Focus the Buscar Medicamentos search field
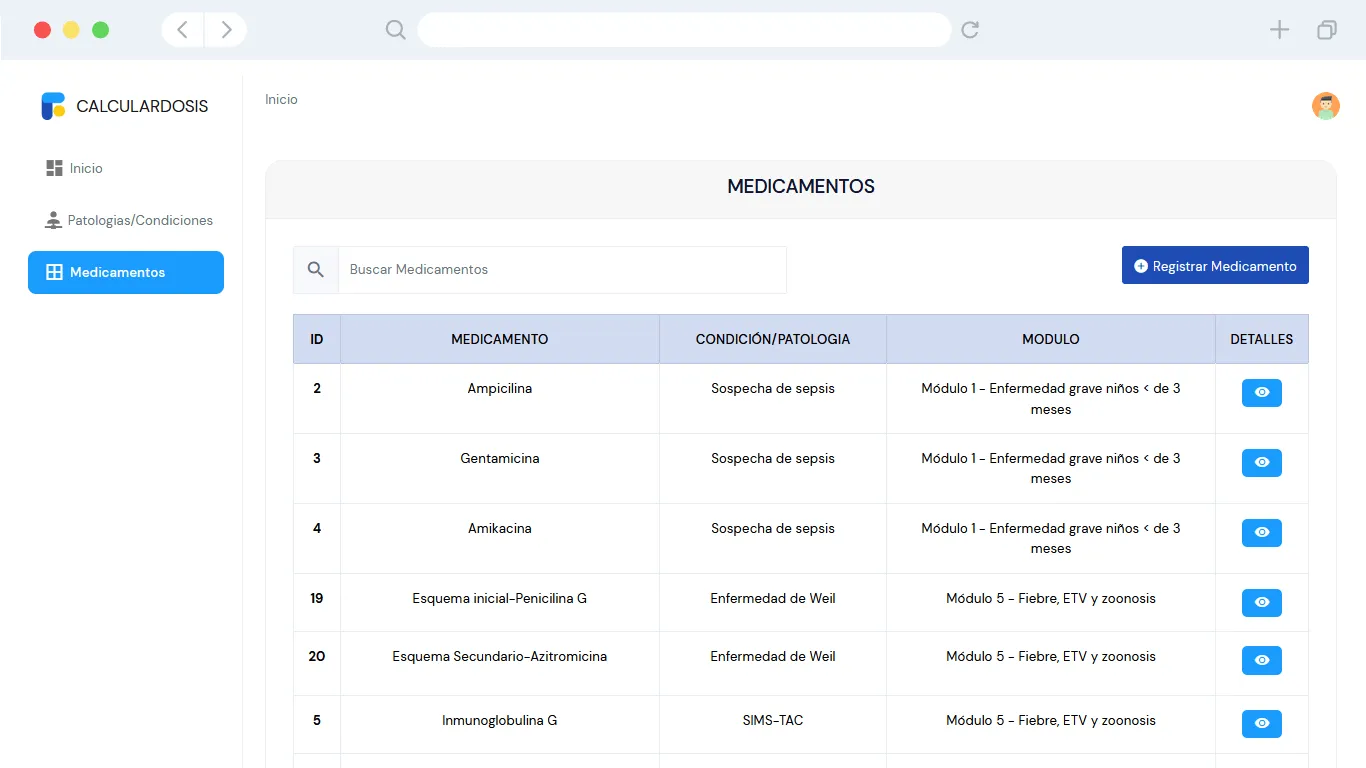 point(561,270)
